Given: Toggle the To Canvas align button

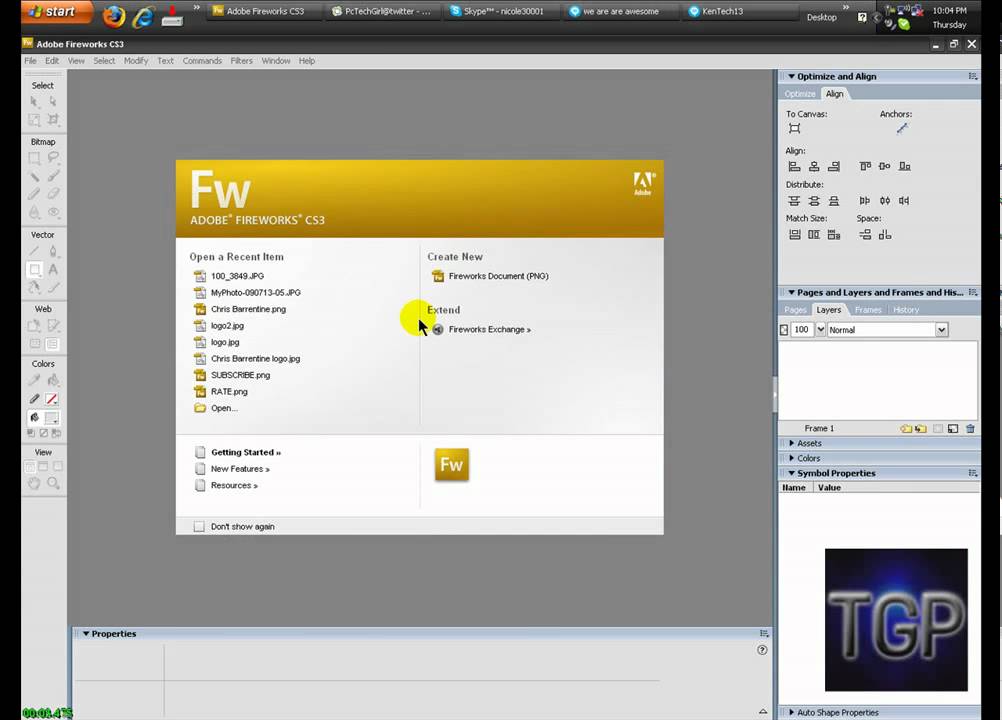Looking at the screenshot, I should click(x=794, y=128).
